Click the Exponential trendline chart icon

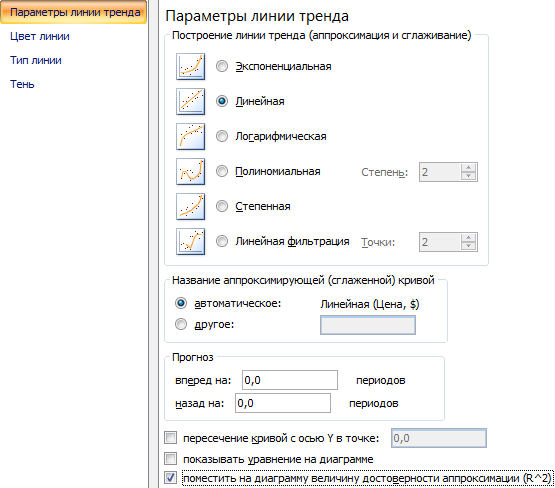(x=190, y=67)
